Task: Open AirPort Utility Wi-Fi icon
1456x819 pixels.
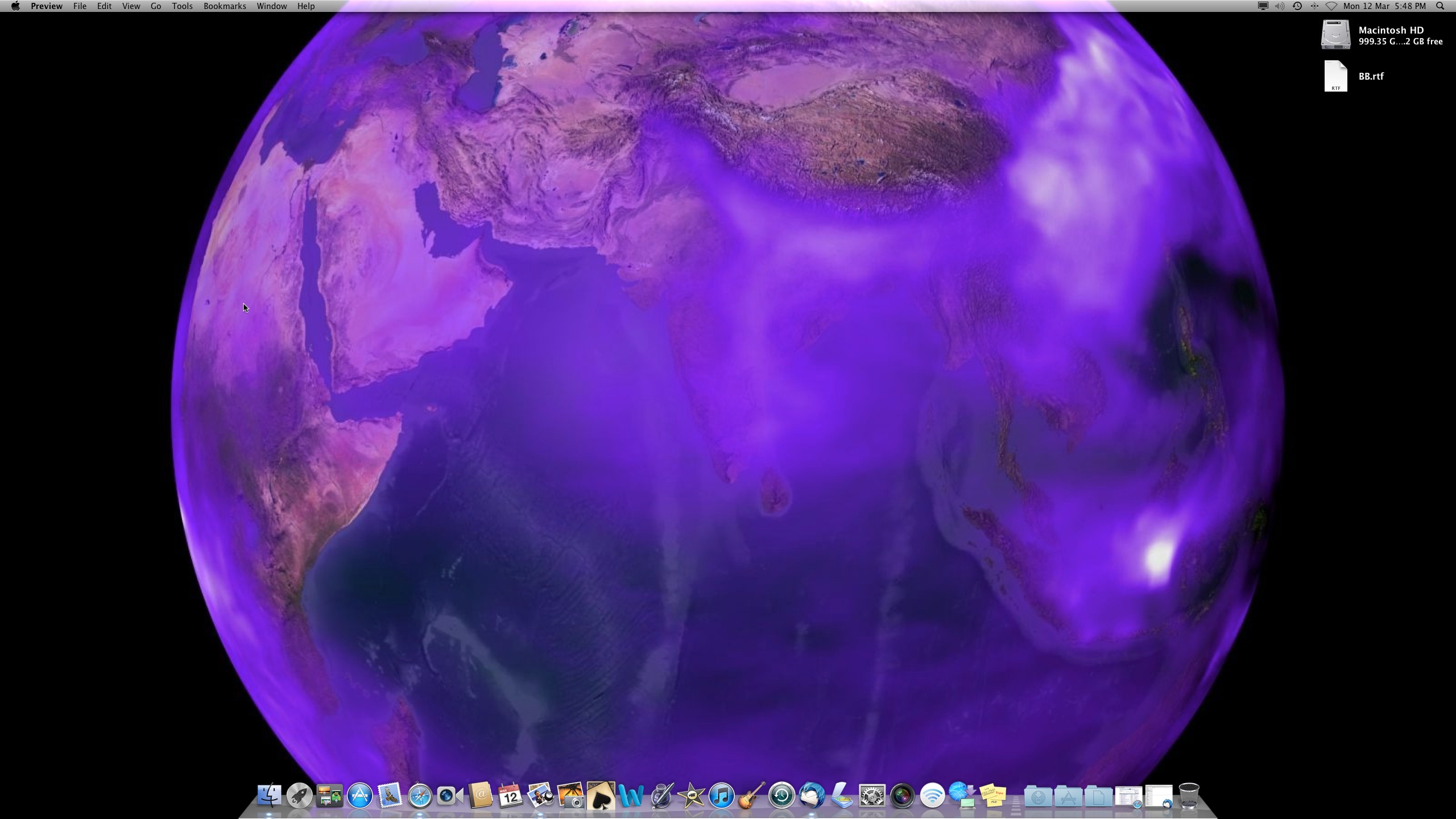Action: point(932,796)
